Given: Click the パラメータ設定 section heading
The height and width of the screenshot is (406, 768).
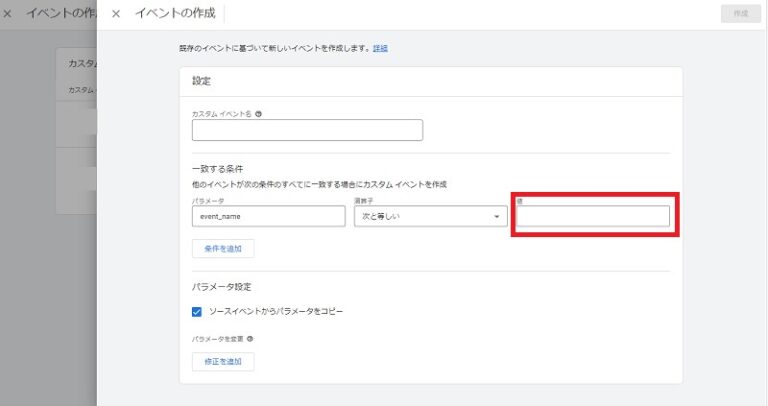Looking at the screenshot, I should coord(220,286).
